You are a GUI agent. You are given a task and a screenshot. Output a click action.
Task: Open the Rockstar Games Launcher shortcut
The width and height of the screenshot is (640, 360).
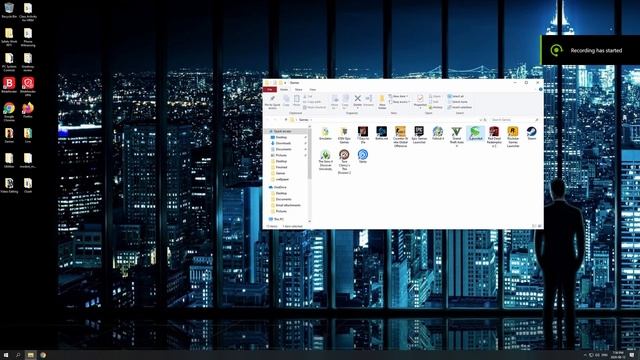click(x=513, y=137)
